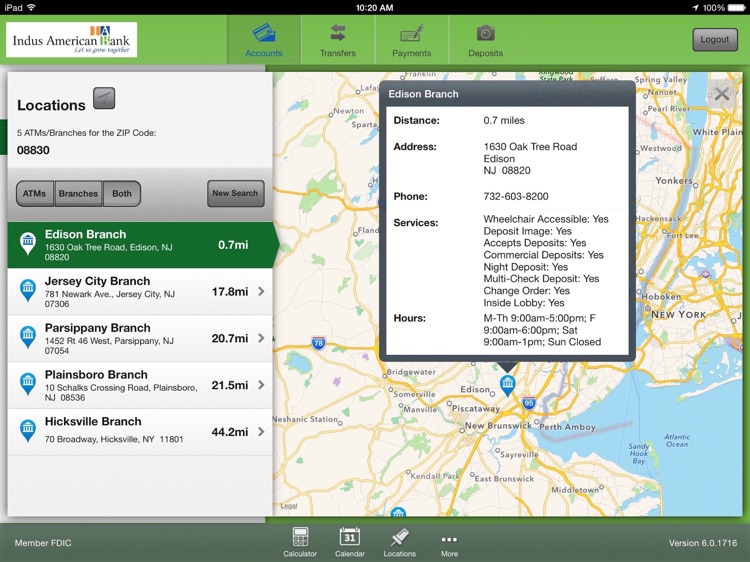Image resolution: width=750 pixels, height=562 pixels.
Task: Click the Hicksville bank pin icon
Action: [x=28, y=430]
